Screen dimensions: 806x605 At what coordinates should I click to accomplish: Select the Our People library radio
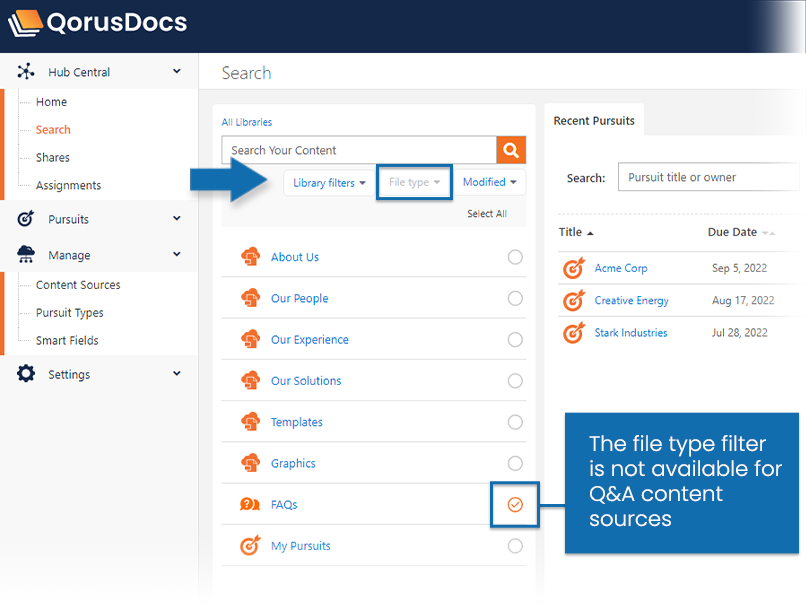(515, 298)
